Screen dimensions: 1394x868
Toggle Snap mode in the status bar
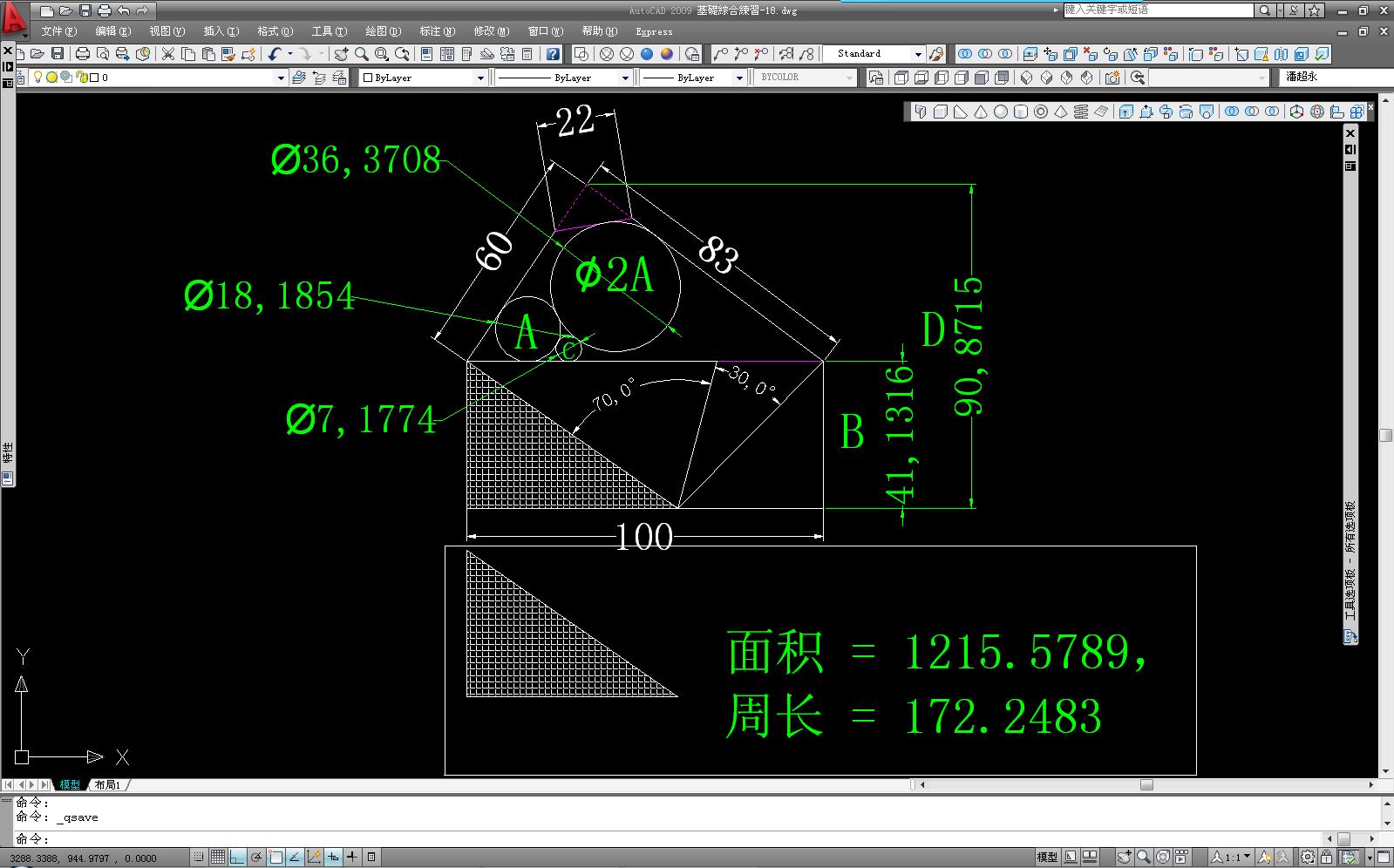pos(200,858)
